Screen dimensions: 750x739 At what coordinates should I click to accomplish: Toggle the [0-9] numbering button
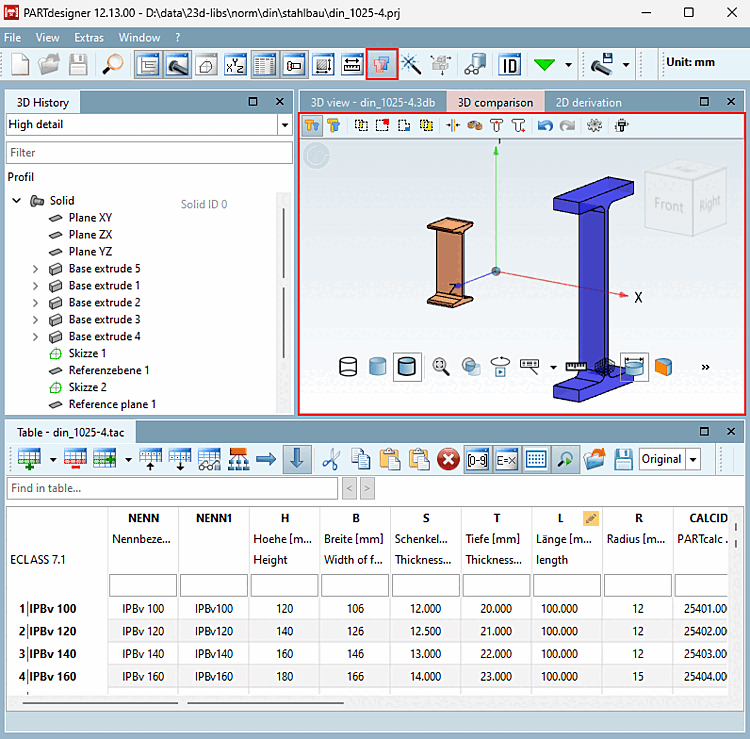click(477, 460)
